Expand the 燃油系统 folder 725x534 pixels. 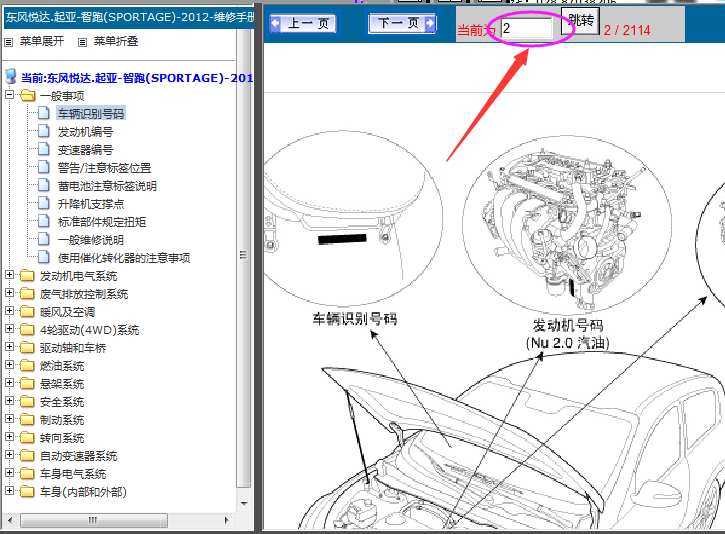(x=9, y=365)
